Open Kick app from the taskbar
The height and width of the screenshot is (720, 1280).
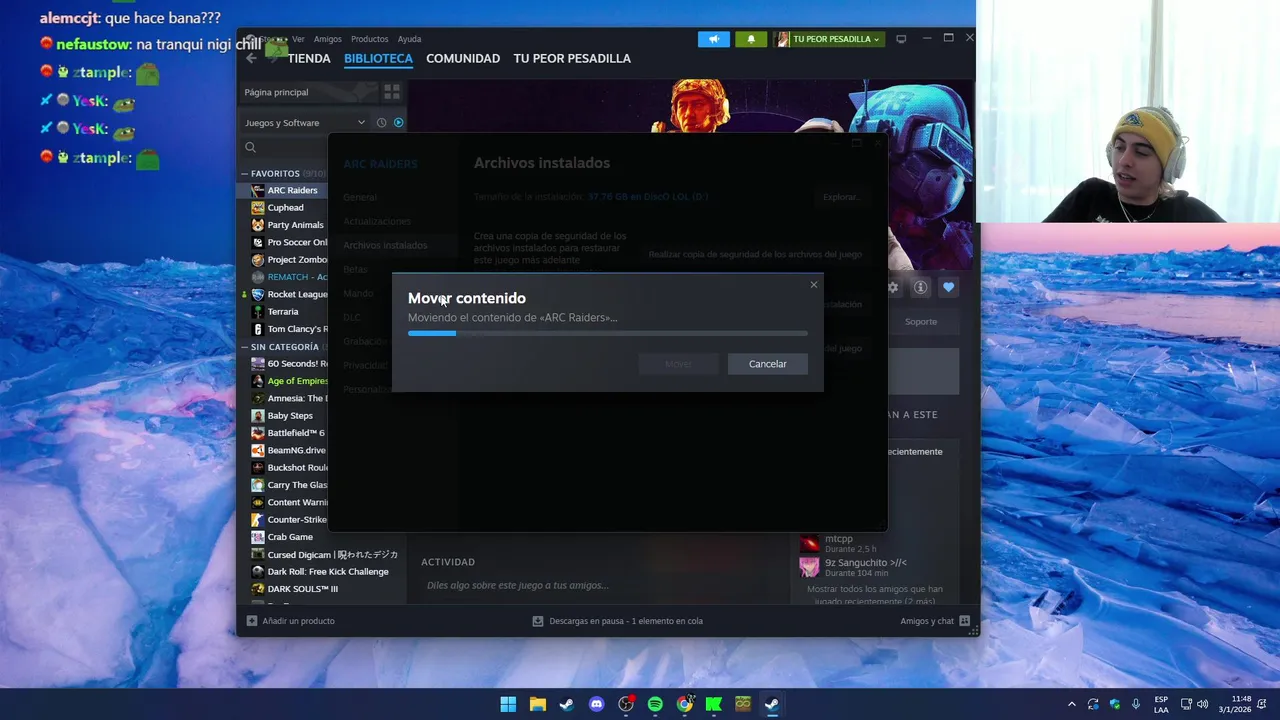pos(714,704)
